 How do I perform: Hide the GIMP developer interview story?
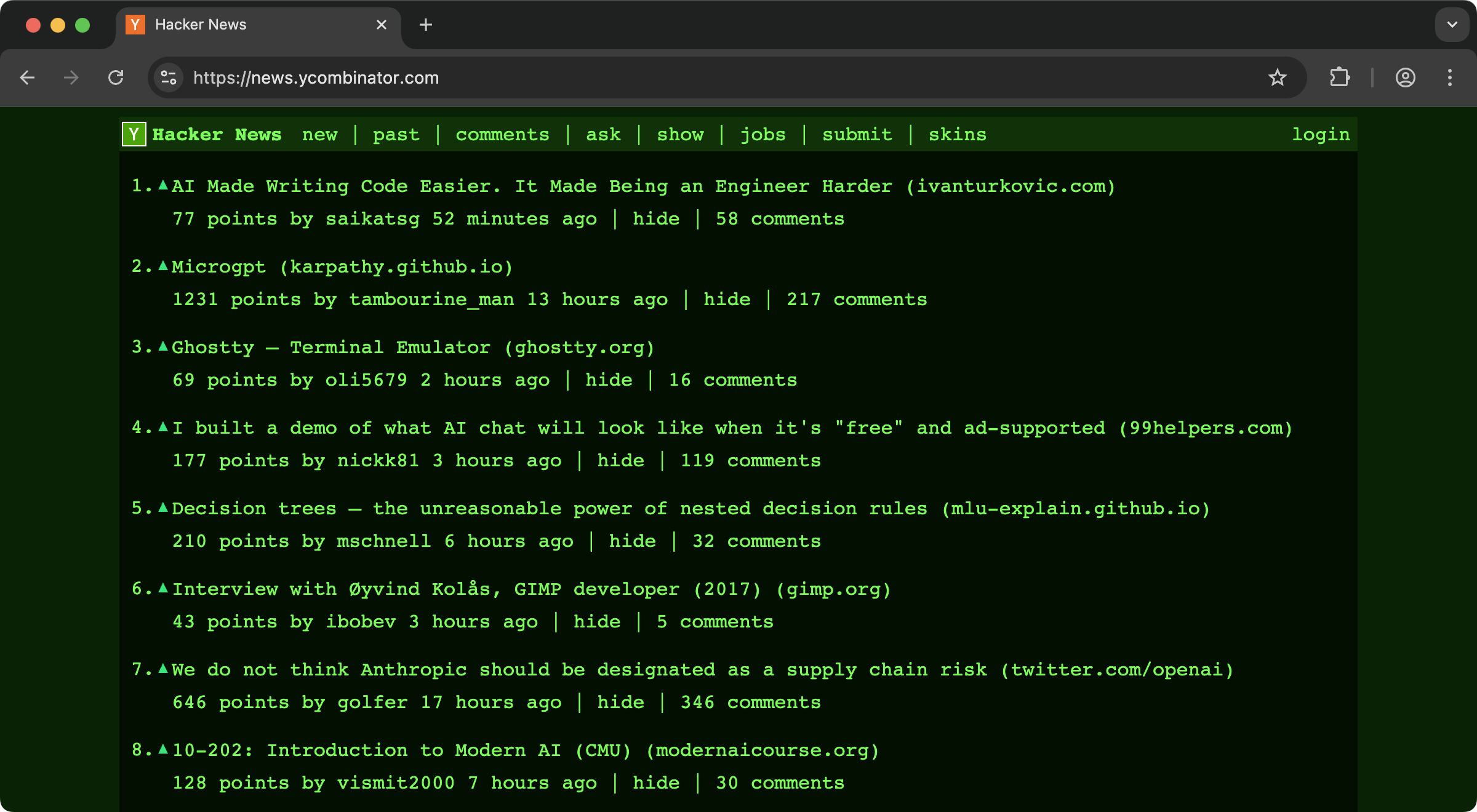[x=596, y=622]
